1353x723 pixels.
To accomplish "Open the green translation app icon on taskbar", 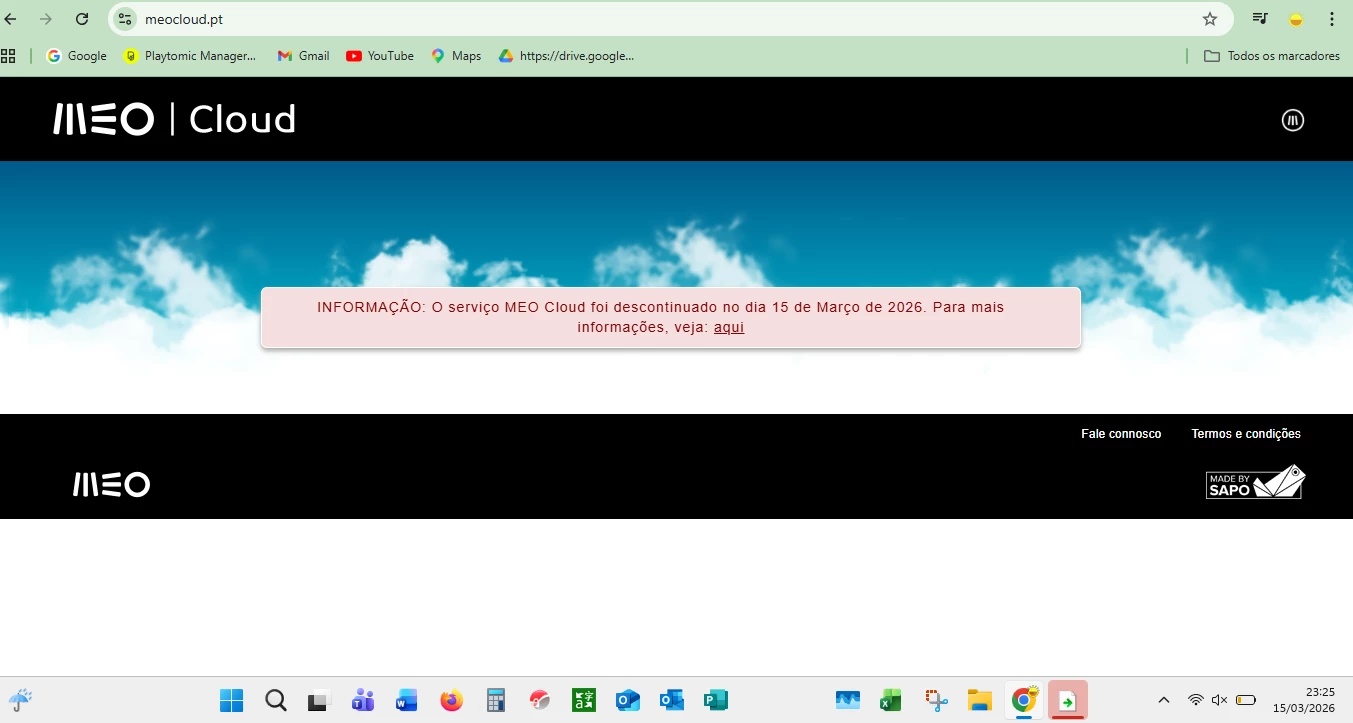I will (584, 700).
